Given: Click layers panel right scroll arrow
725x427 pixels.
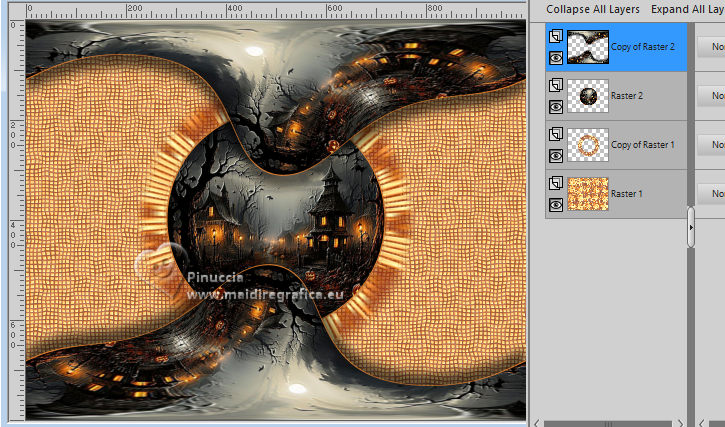Looking at the screenshot, I should tap(681, 423).
